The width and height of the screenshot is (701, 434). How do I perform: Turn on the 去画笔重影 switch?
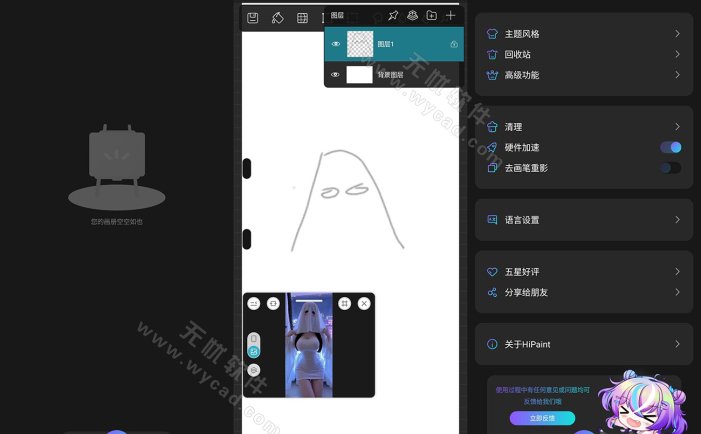tap(671, 168)
